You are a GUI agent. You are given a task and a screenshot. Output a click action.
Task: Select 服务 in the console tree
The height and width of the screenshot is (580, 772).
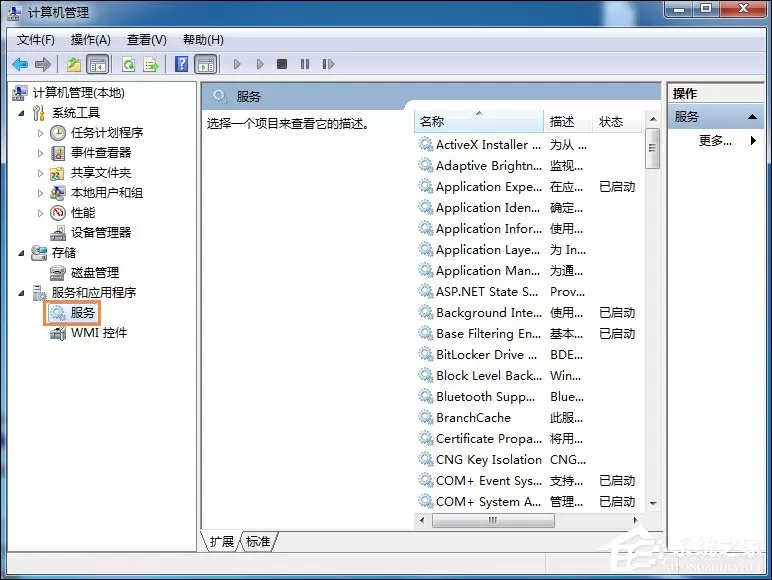(x=82, y=313)
